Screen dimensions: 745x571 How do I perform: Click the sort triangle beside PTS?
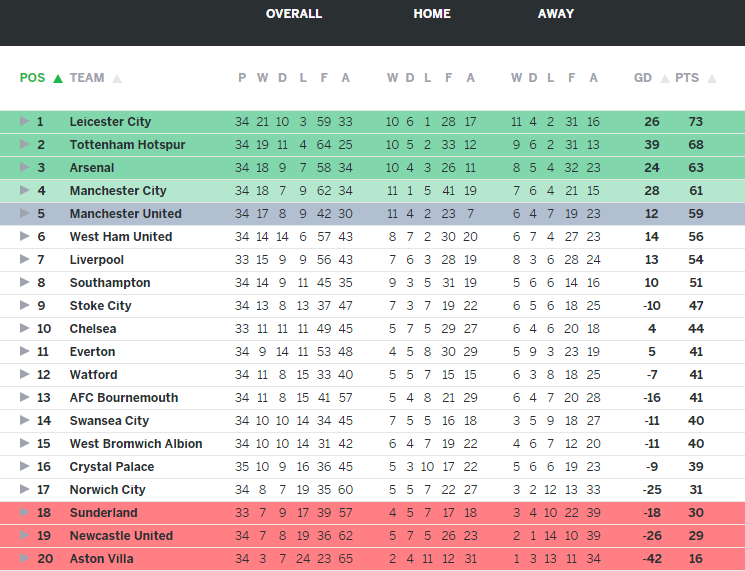[x=712, y=78]
